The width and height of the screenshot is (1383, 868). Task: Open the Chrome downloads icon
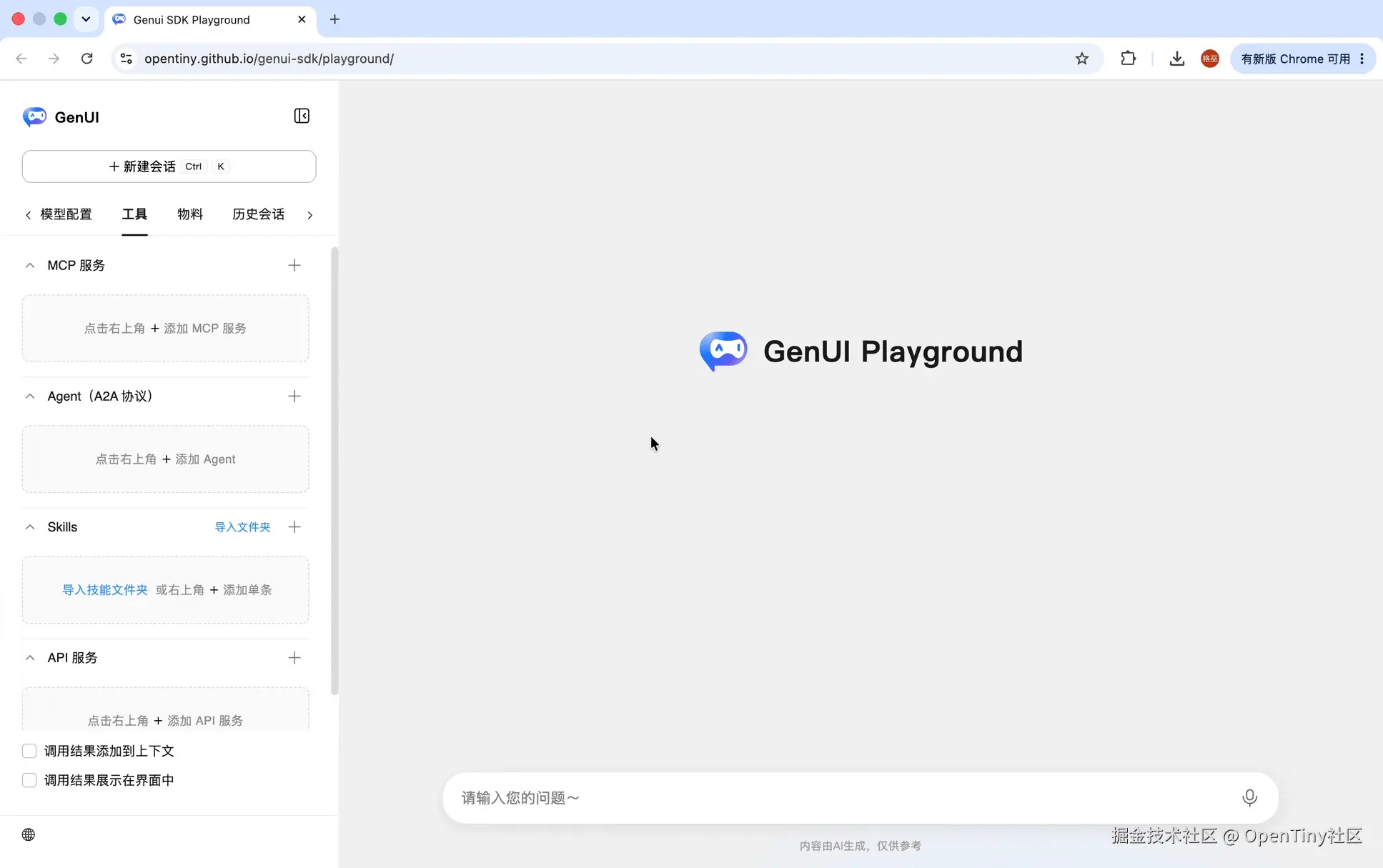click(x=1176, y=59)
